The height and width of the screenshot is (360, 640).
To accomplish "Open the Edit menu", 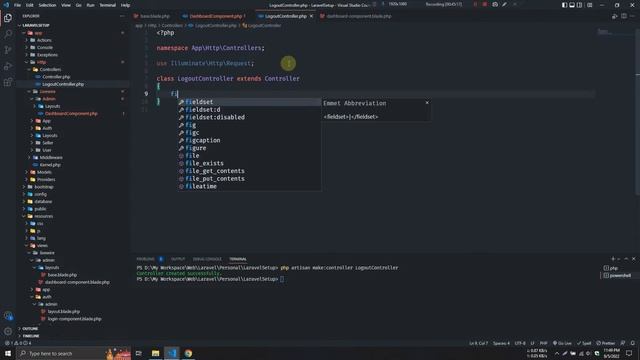I will coord(30,5).
